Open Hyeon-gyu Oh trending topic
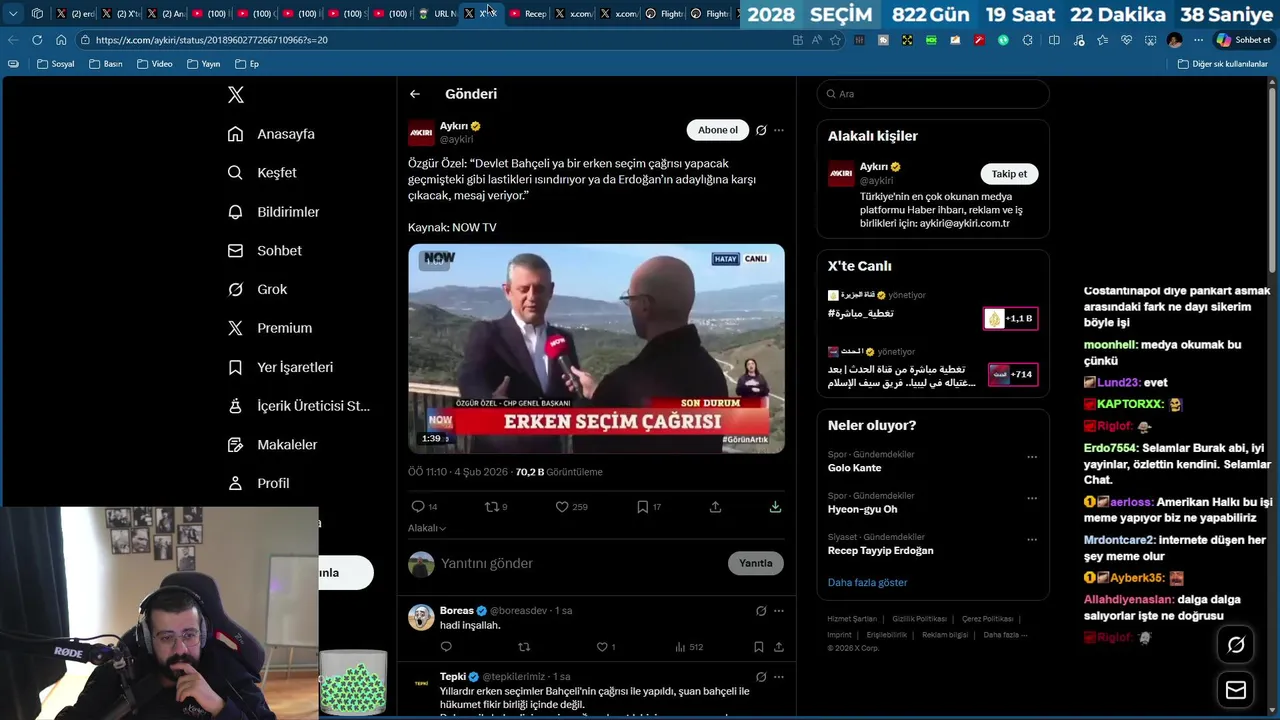Viewport: 1280px width, 720px height. point(862,509)
